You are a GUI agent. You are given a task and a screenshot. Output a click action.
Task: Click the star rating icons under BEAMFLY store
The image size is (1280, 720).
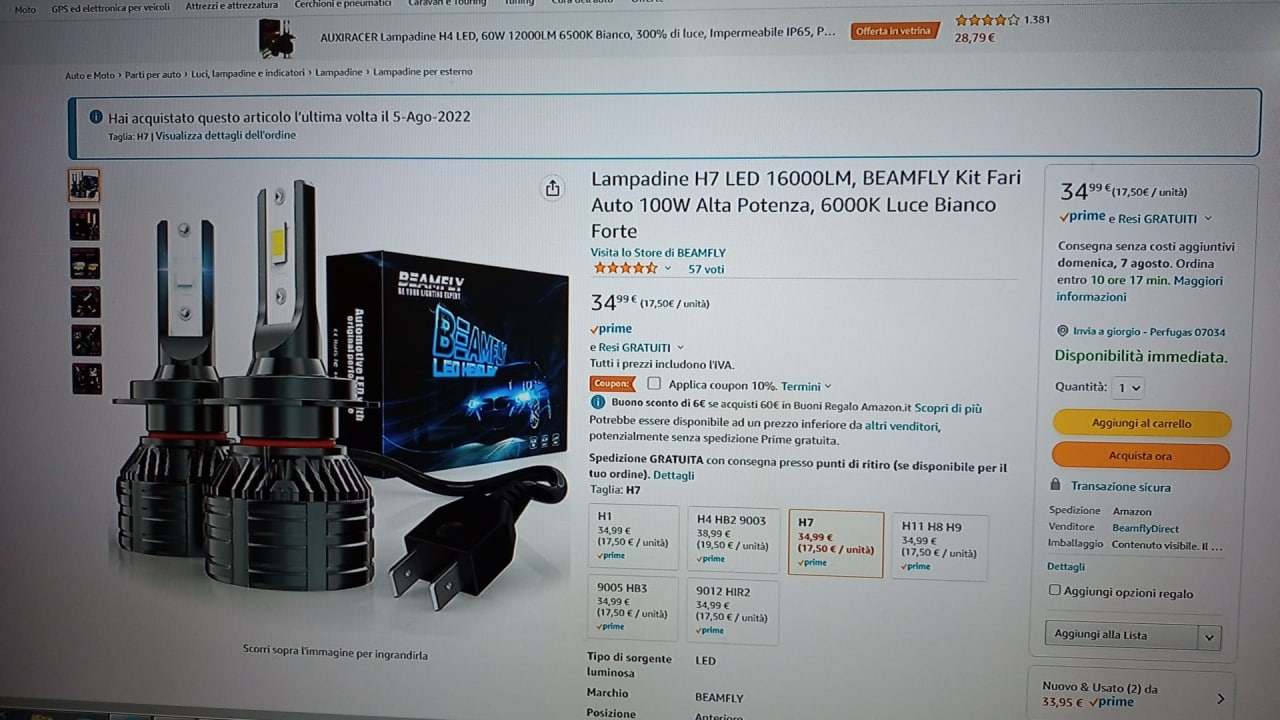click(625, 268)
